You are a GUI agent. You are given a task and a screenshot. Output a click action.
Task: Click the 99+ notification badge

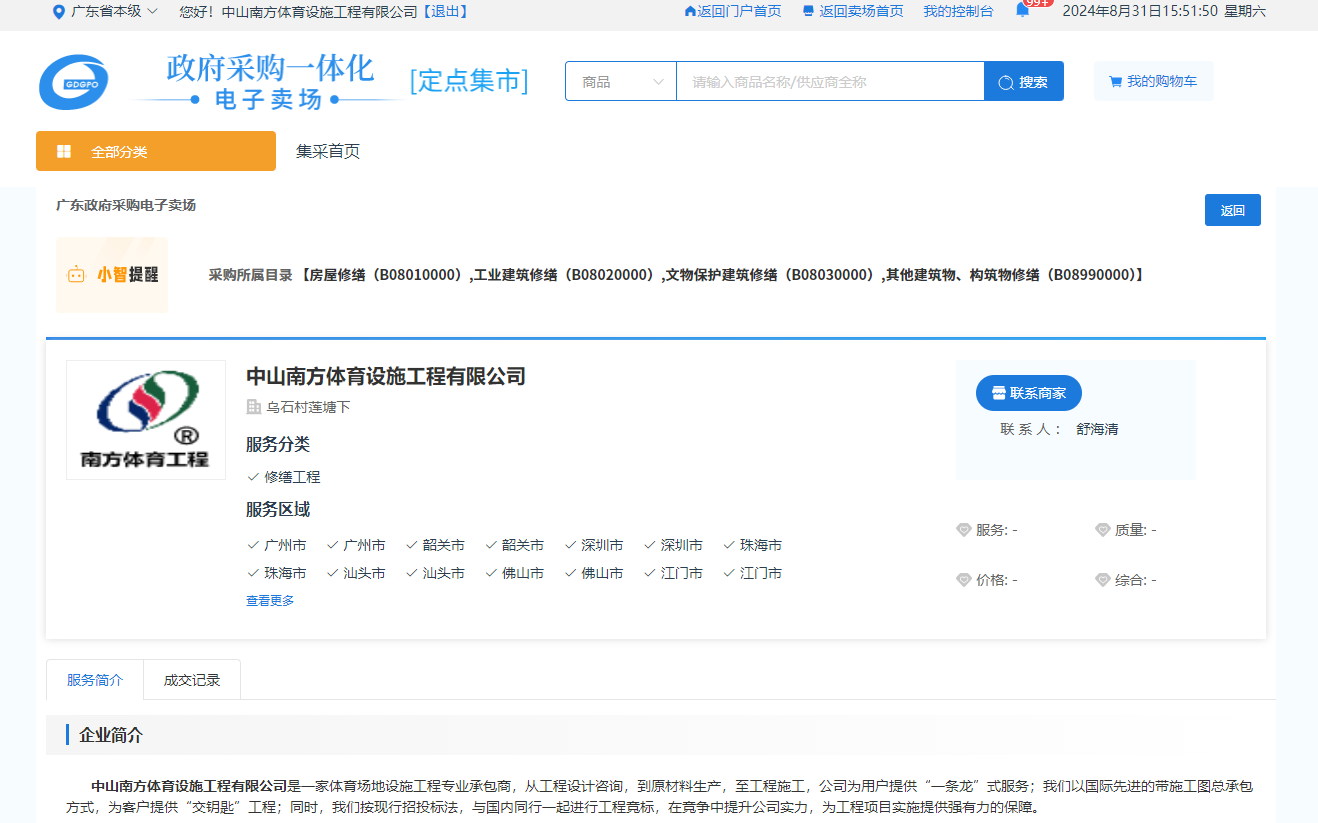(1038, 3)
